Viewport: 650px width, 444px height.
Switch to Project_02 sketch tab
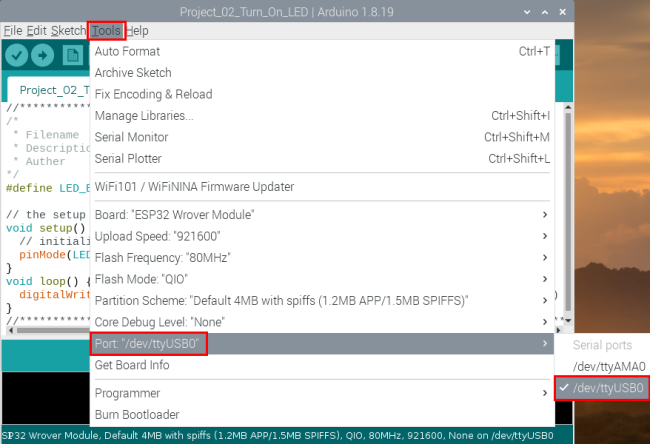coord(49,90)
